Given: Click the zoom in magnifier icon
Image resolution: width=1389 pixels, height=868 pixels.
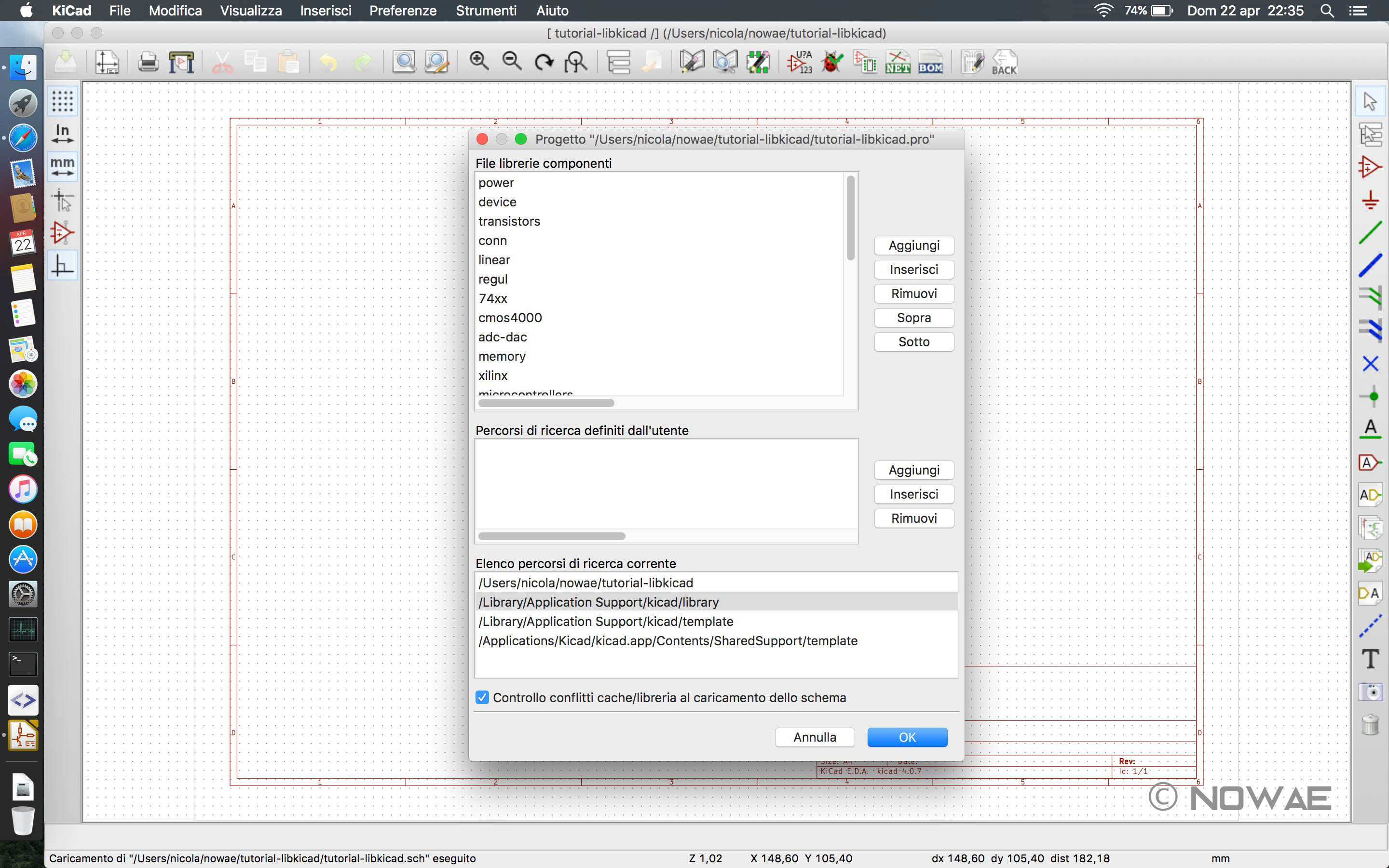Looking at the screenshot, I should (479, 61).
